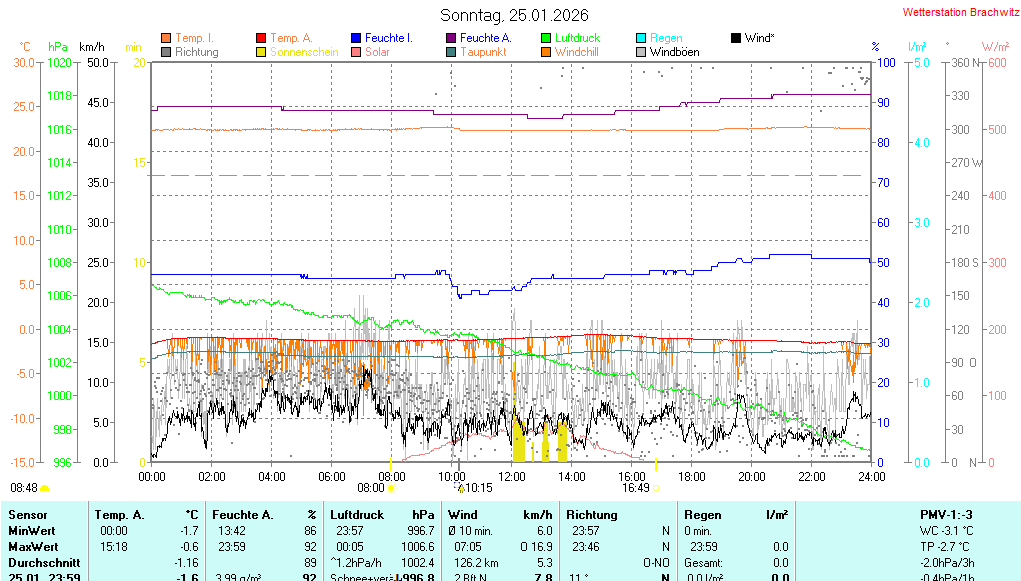
Task: Click the chart title Sonntag, 25.01.2026
Action: point(514,15)
